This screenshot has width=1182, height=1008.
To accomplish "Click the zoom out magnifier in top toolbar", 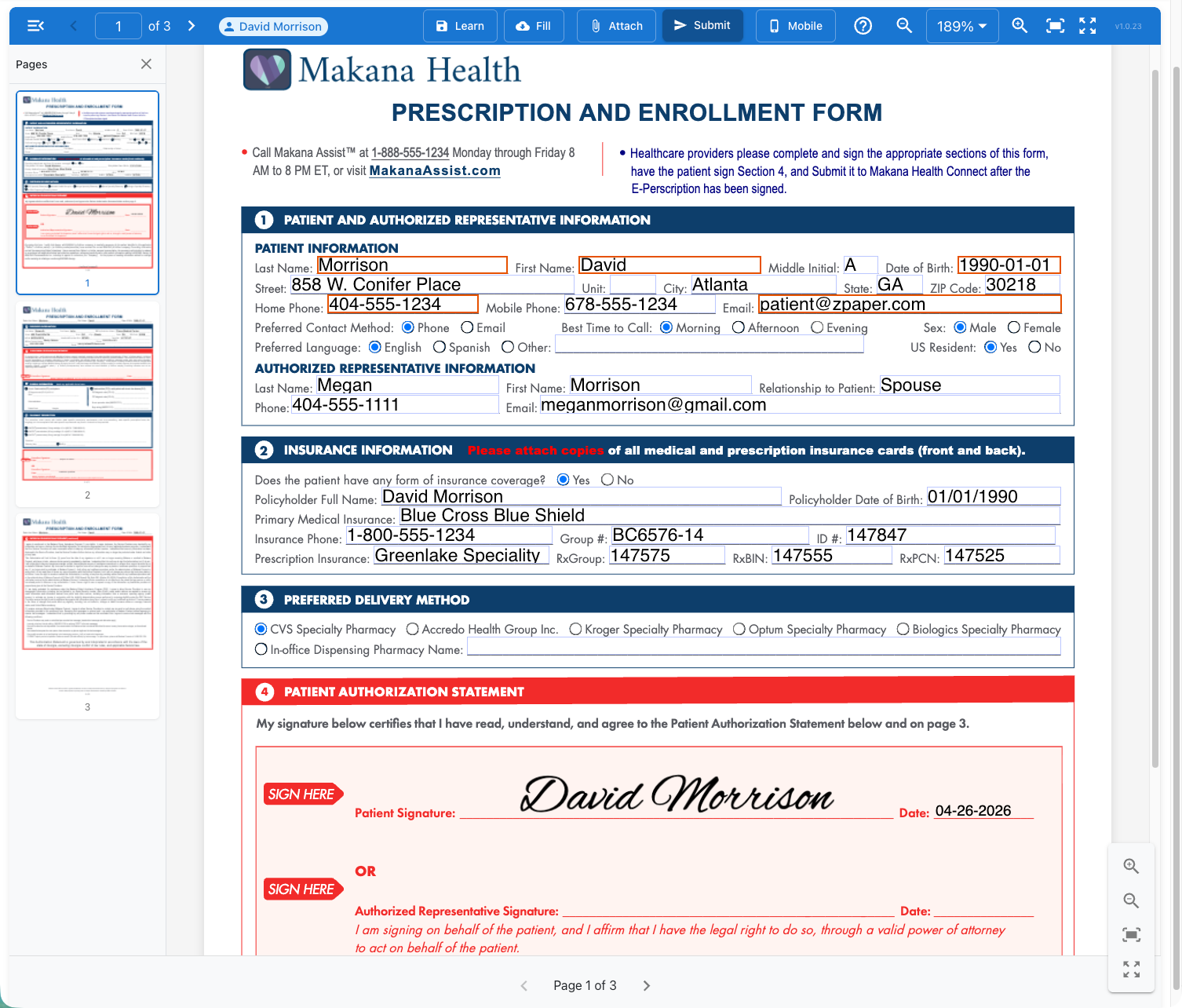I will [904, 26].
